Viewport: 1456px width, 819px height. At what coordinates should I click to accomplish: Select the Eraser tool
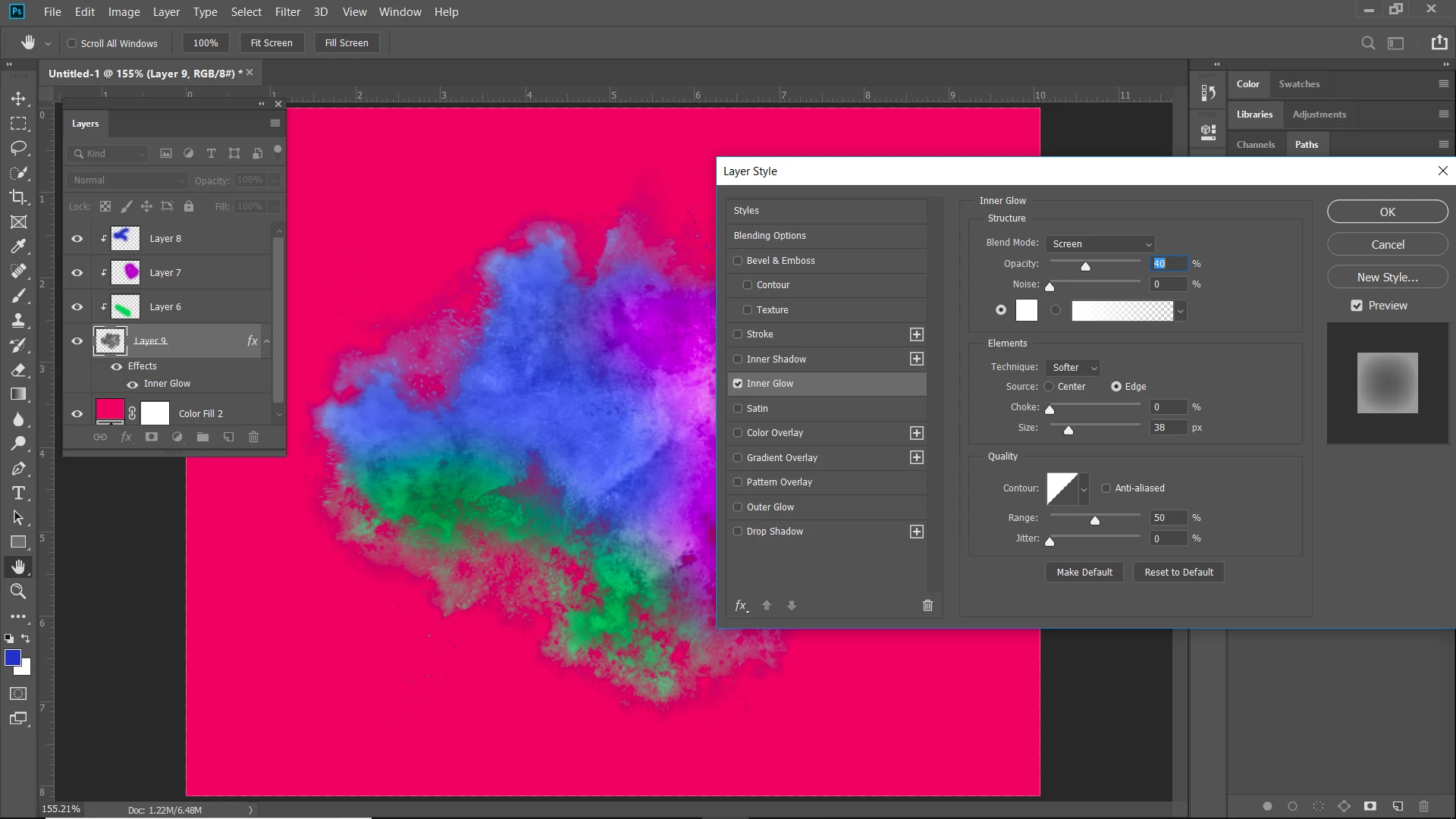coord(19,370)
